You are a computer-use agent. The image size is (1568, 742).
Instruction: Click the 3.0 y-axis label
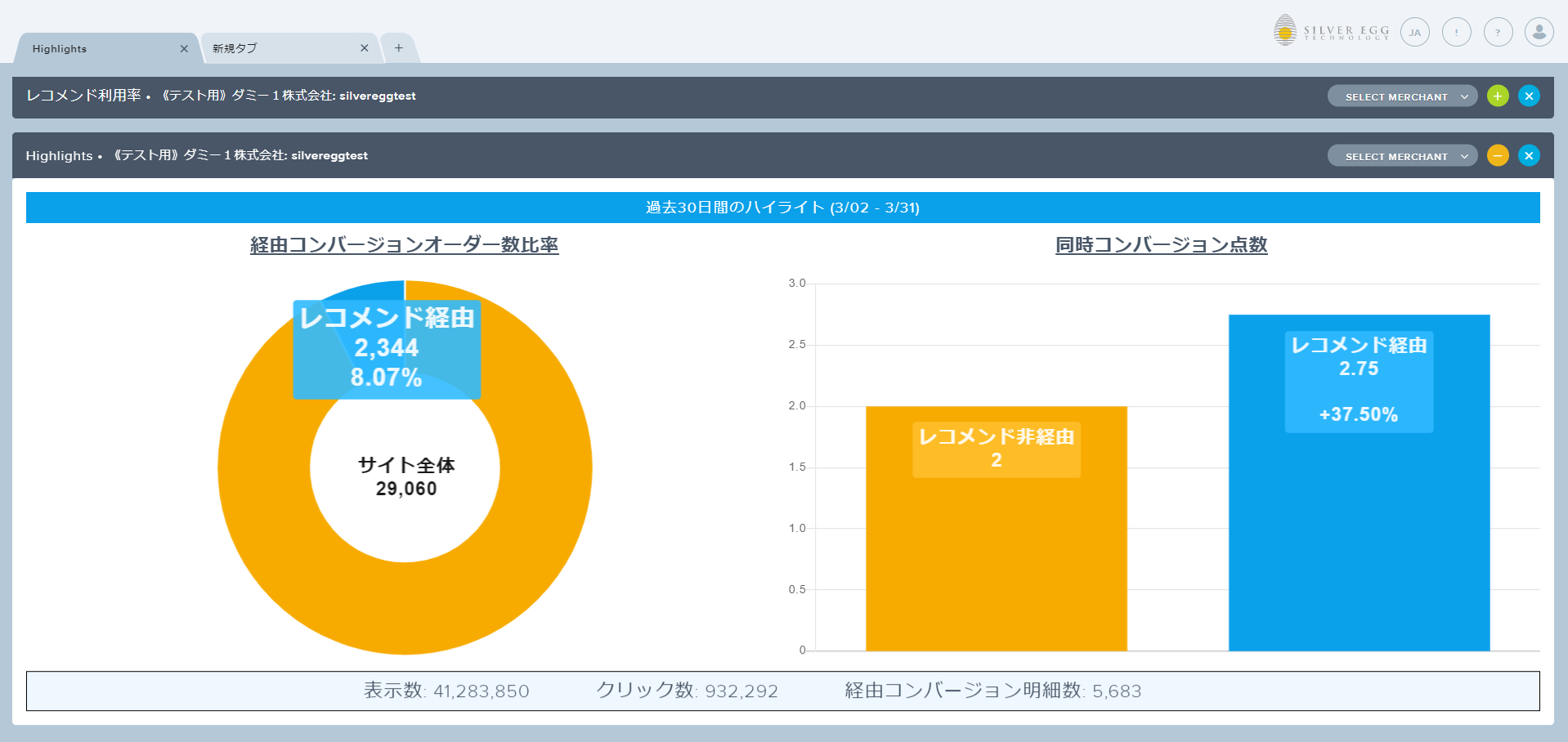click(x=797, y=284)
